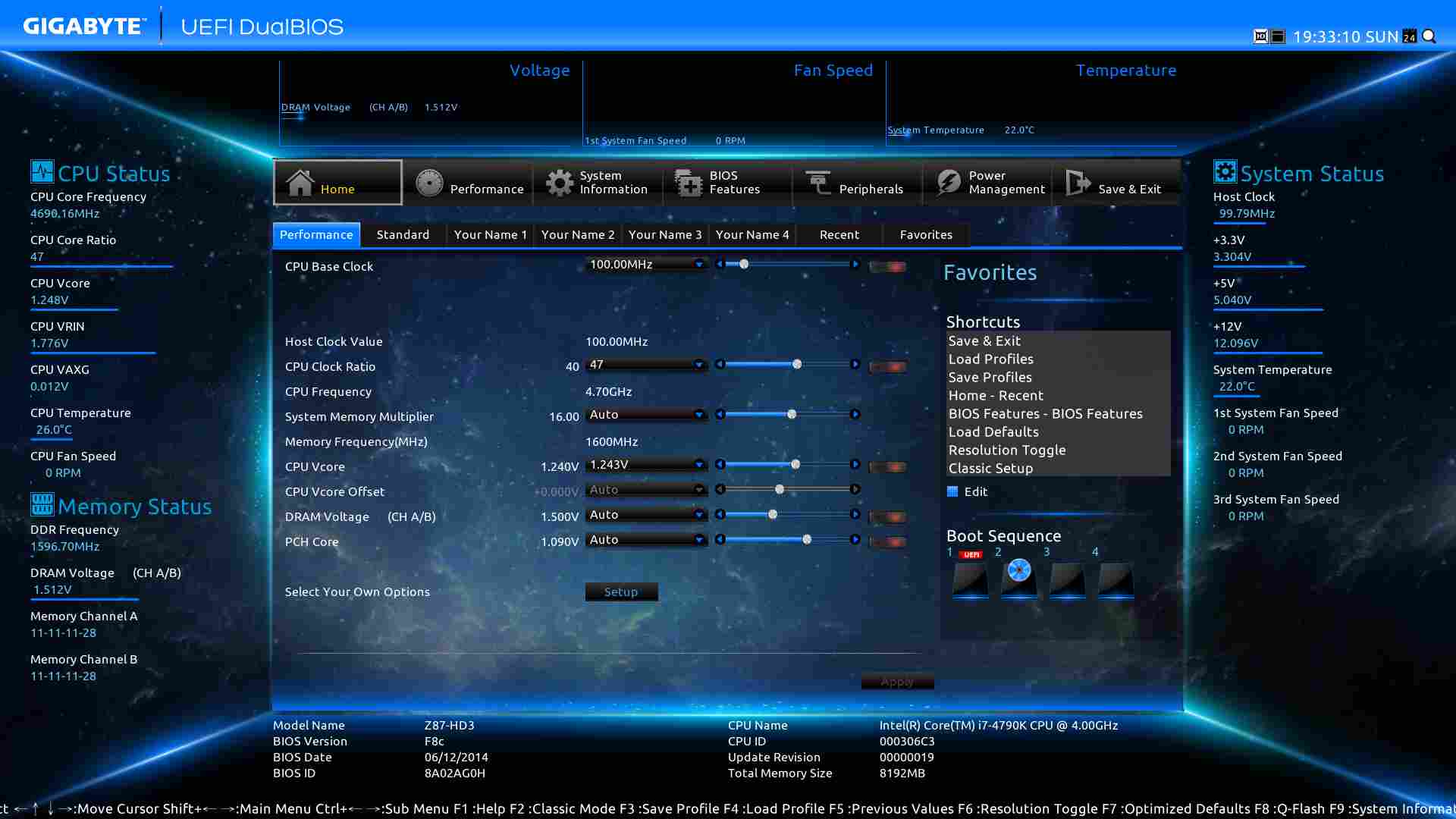
Task: Click the Performance gauge icon
Action: (x=429, y=183)
